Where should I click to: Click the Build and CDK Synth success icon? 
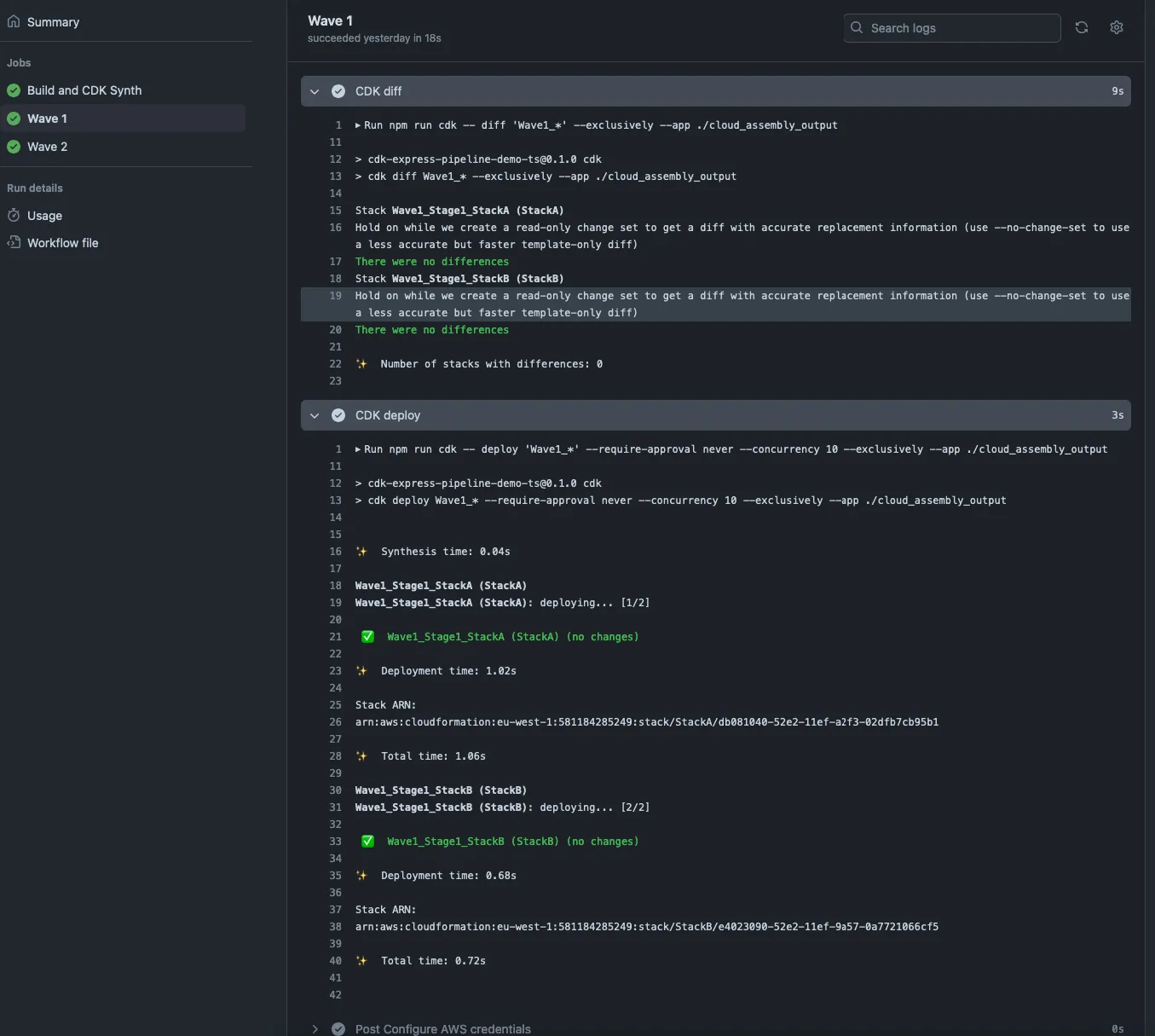click(14, 90)
